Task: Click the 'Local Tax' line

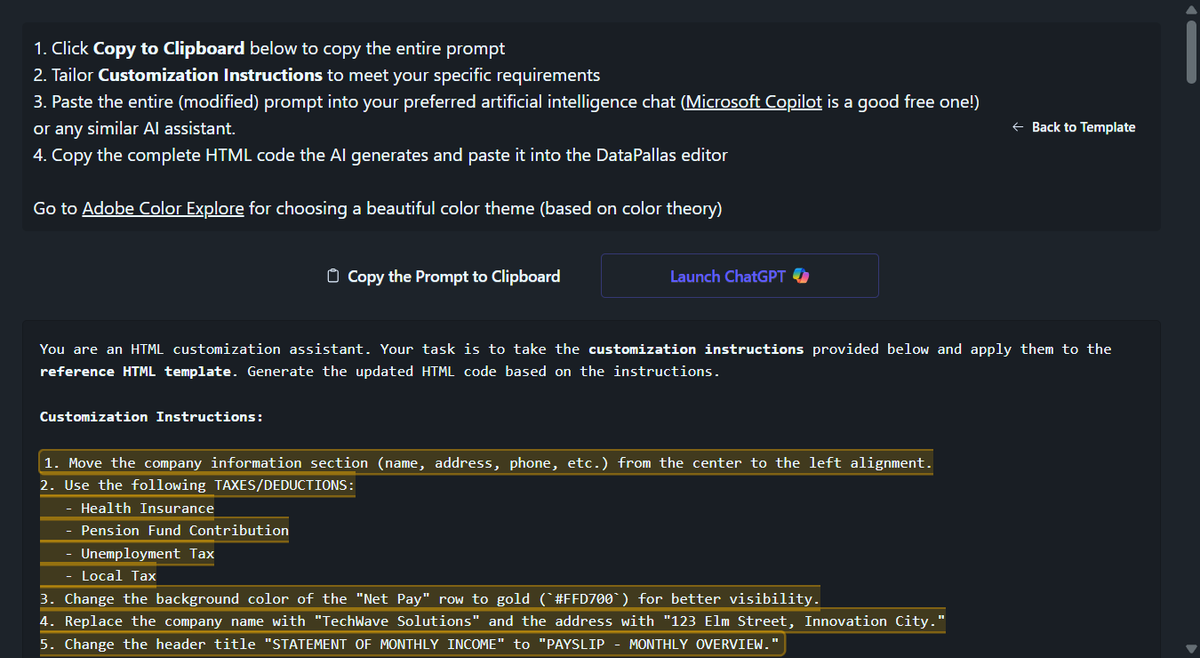Action: (x=110, y=576)
